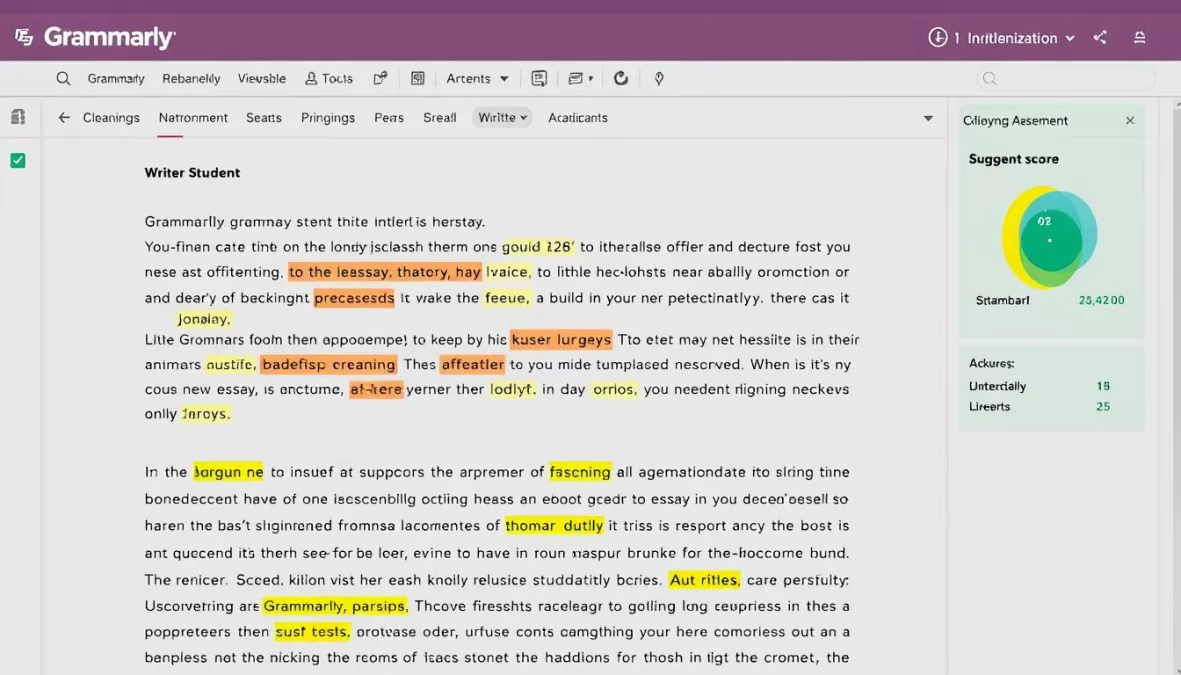Viewport: 1181px width, 675px height.
Task: Click the book icon in the left sidebar
Action: (x=17, y=116)
